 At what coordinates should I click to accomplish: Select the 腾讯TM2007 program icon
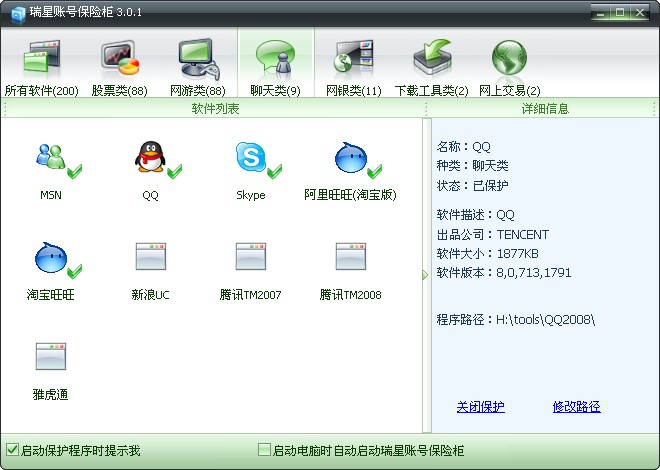pyautogui.click(x=251, y=256)
